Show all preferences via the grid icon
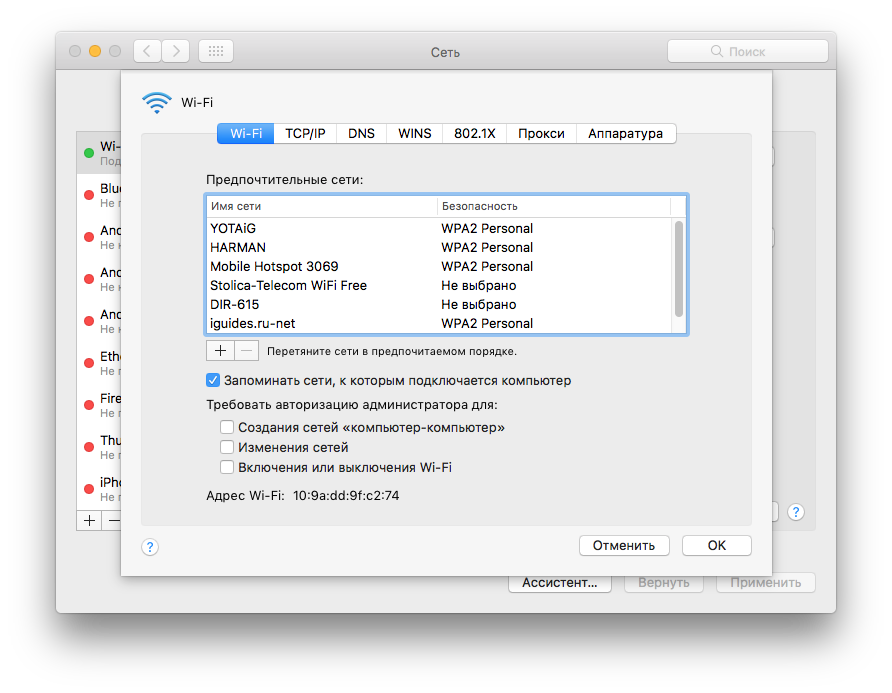The image size is (892, 693). click(216, 51)
